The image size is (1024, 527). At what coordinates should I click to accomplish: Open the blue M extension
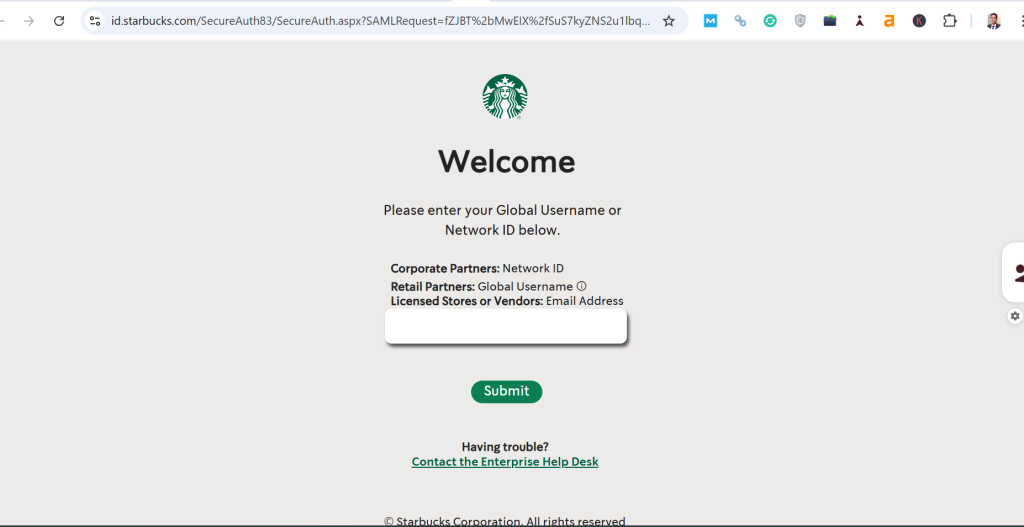pyautogui.click(x=710, y=21)
